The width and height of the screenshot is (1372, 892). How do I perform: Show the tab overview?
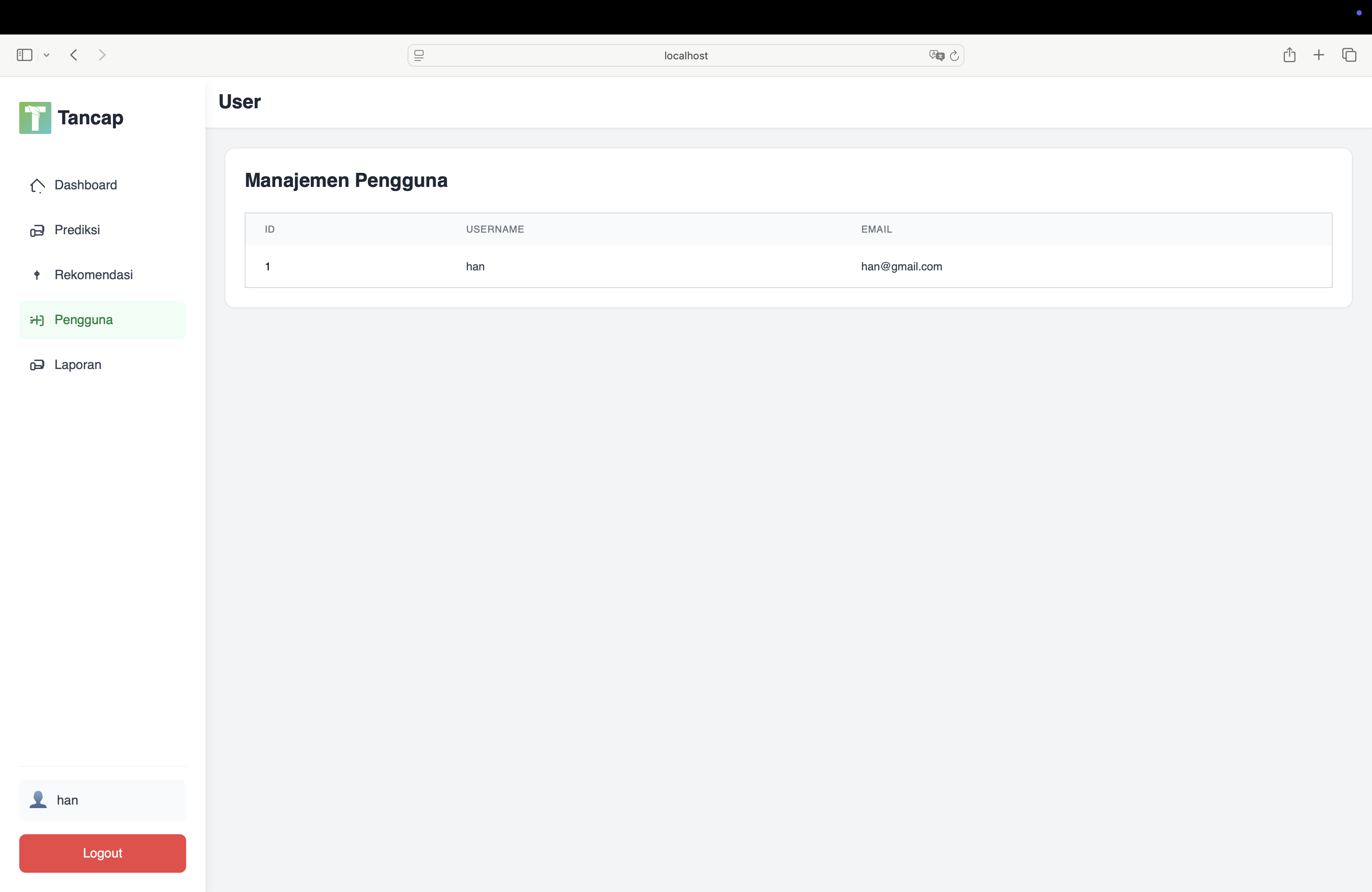[x=1349, y=55]
